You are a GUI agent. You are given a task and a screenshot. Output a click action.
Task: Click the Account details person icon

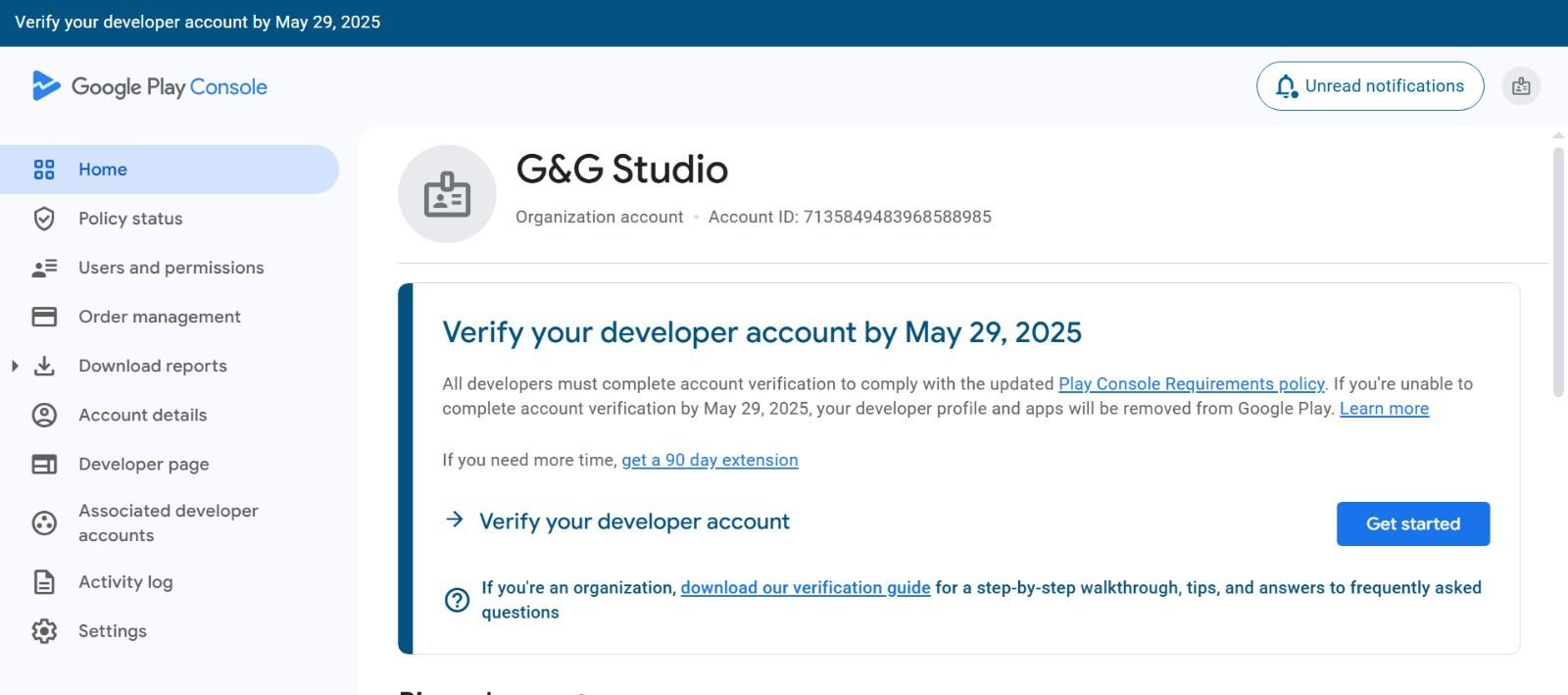point(44,415)
